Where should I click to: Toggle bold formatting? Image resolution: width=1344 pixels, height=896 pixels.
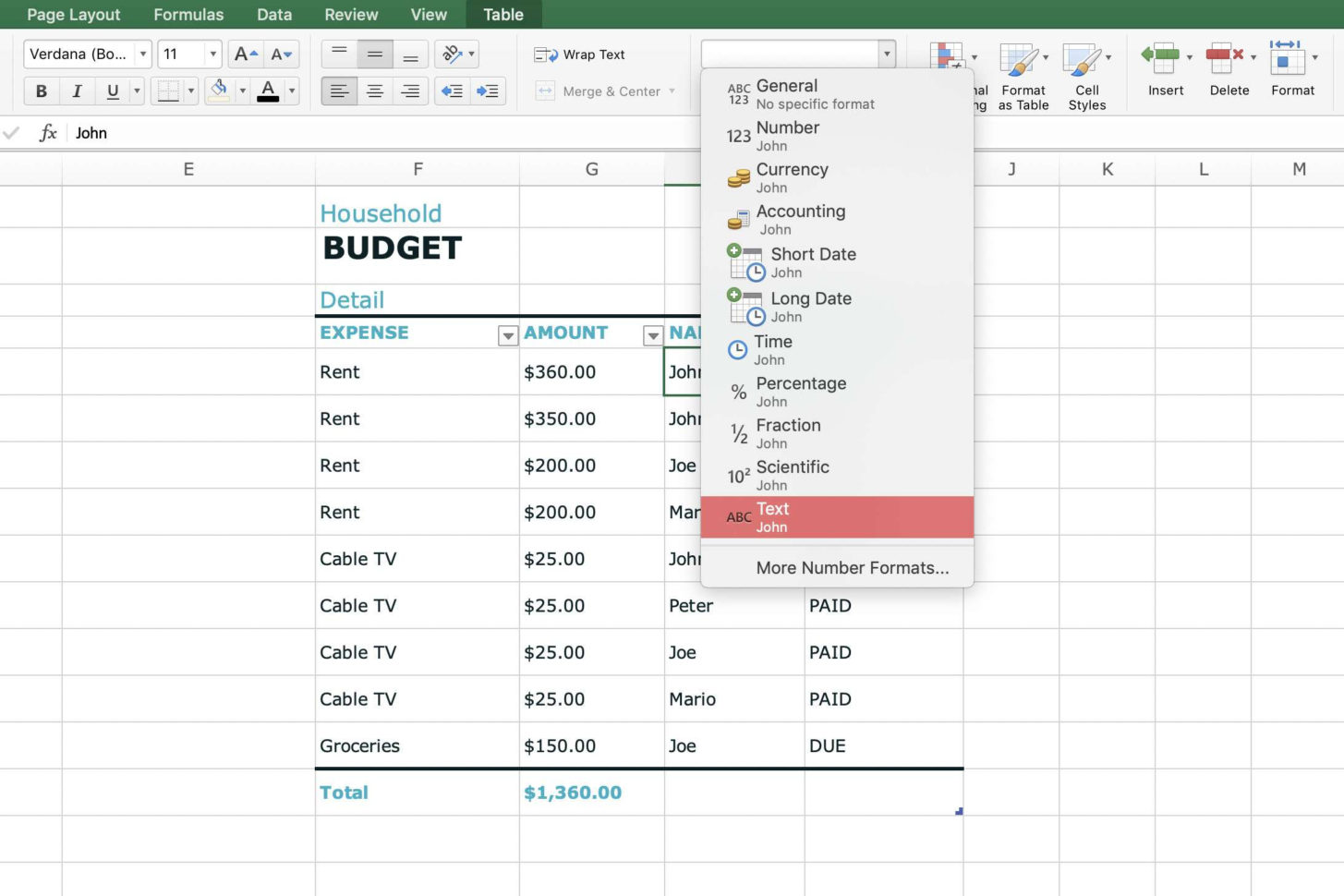click(x=41, y=91)
